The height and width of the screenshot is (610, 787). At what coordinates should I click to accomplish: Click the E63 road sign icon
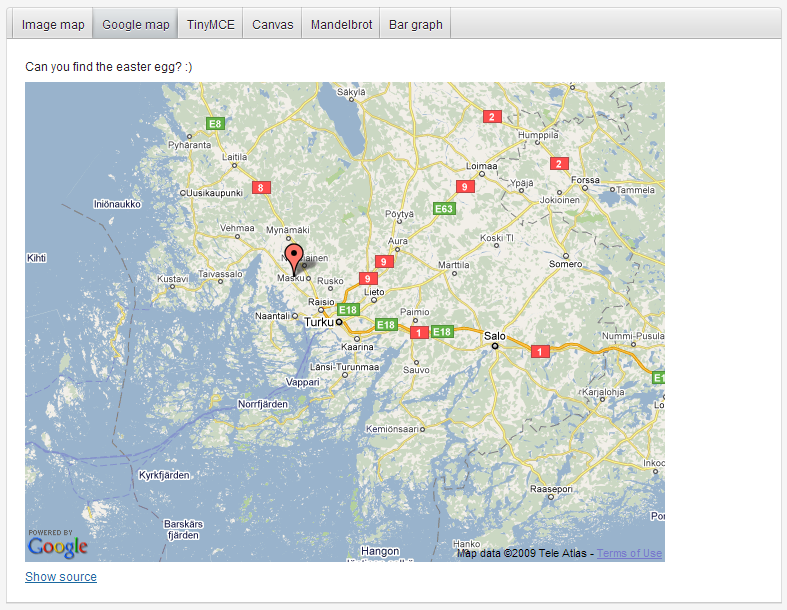(444, 208)
